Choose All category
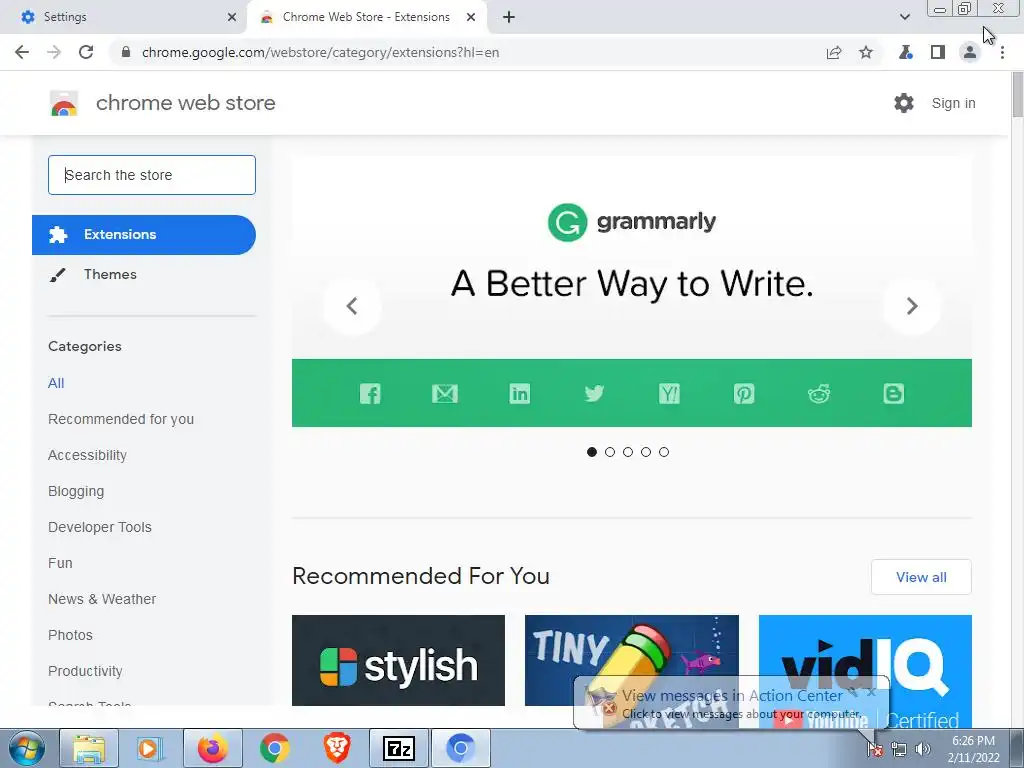The height and width of the screenshot is (768, 1024). 56,383
